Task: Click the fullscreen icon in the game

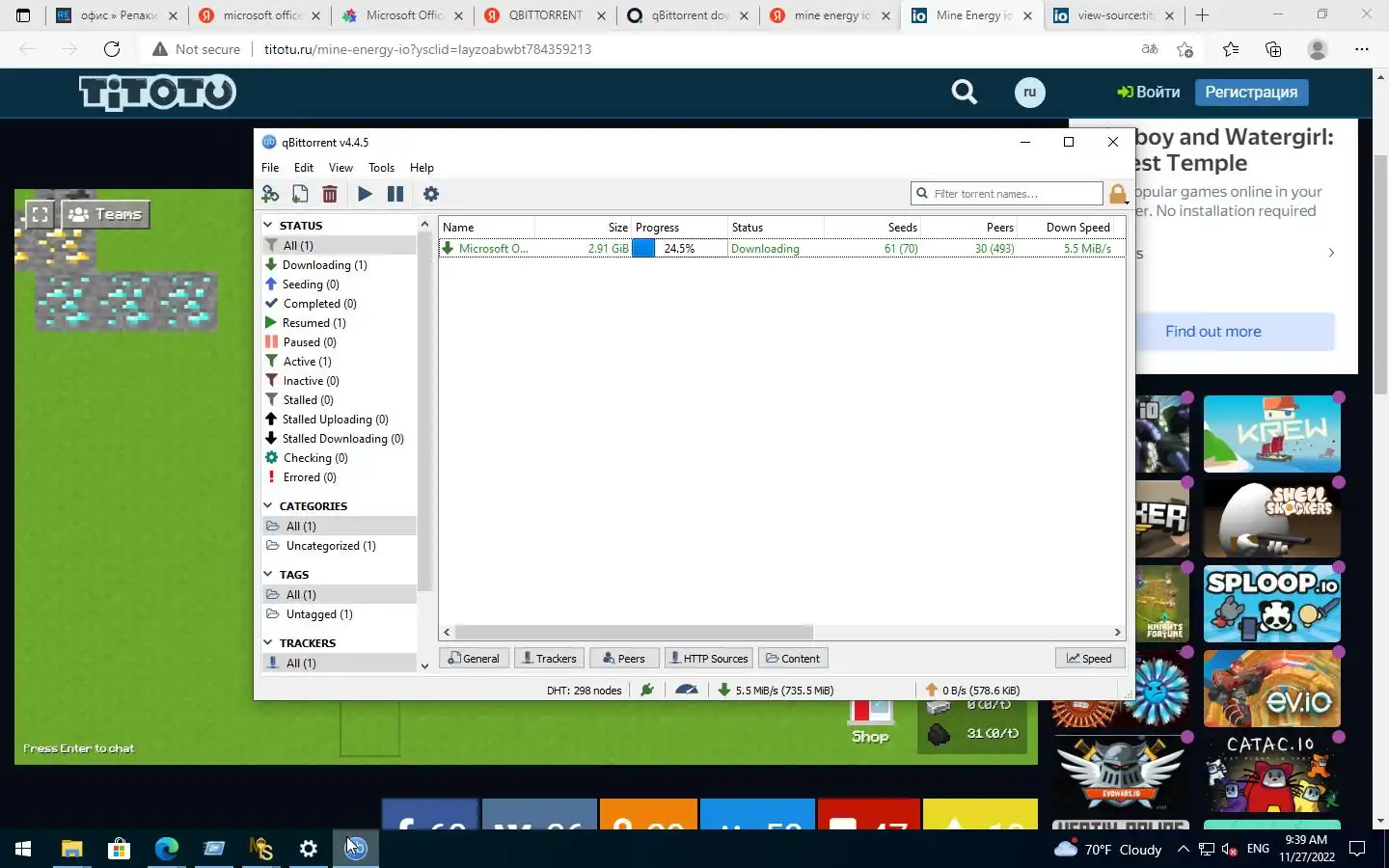Action: point(40,214)
